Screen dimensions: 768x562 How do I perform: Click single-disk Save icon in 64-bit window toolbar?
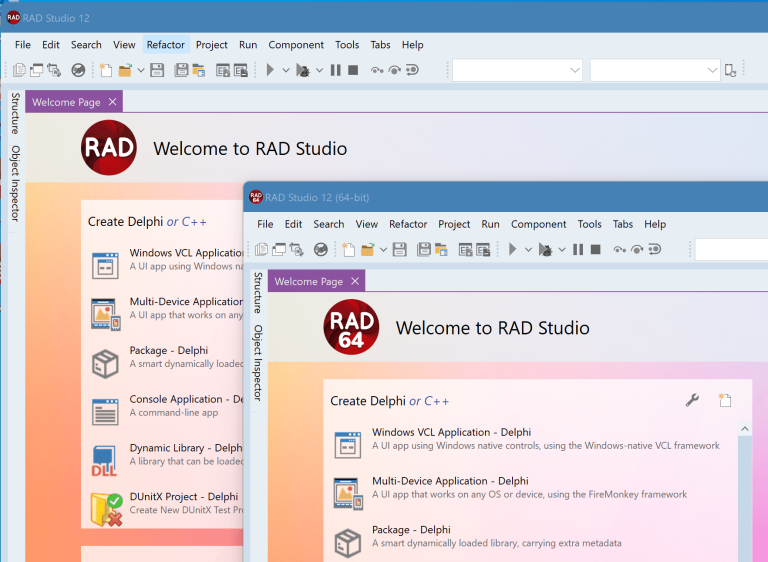click(399, 249)
